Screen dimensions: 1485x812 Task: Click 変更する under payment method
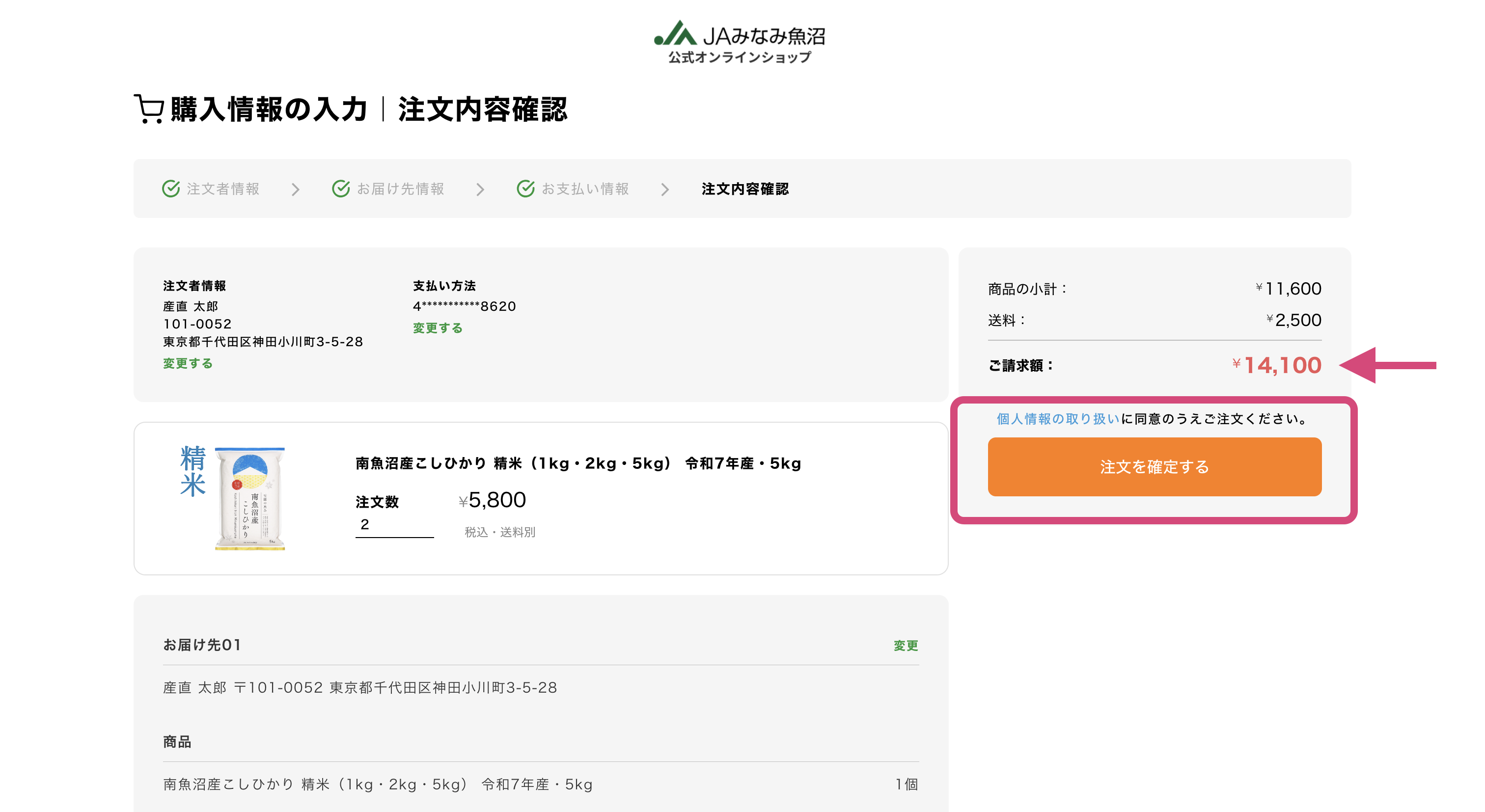(x=438, y=328)
